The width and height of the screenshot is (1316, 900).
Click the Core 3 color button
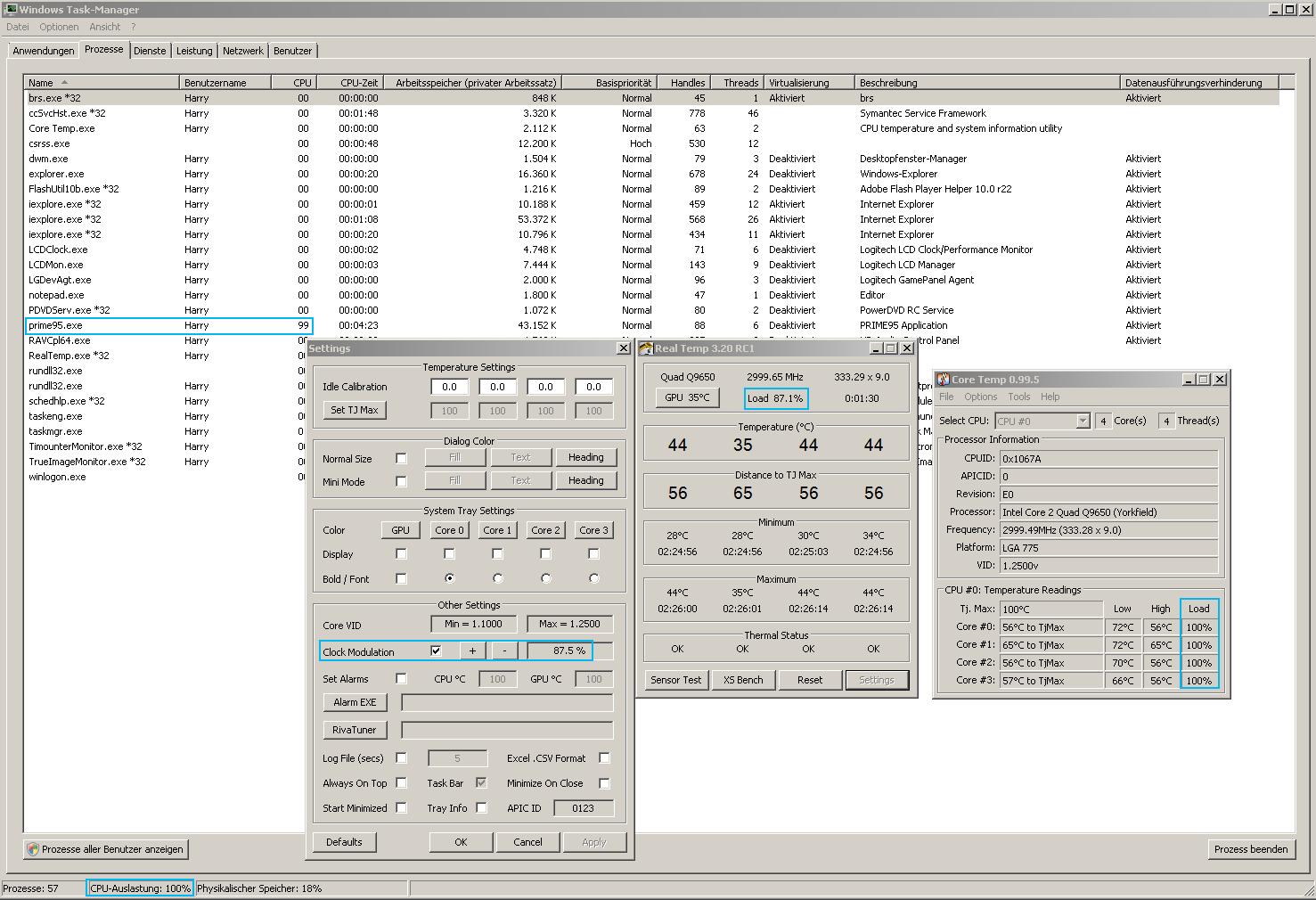pos(593,530)
